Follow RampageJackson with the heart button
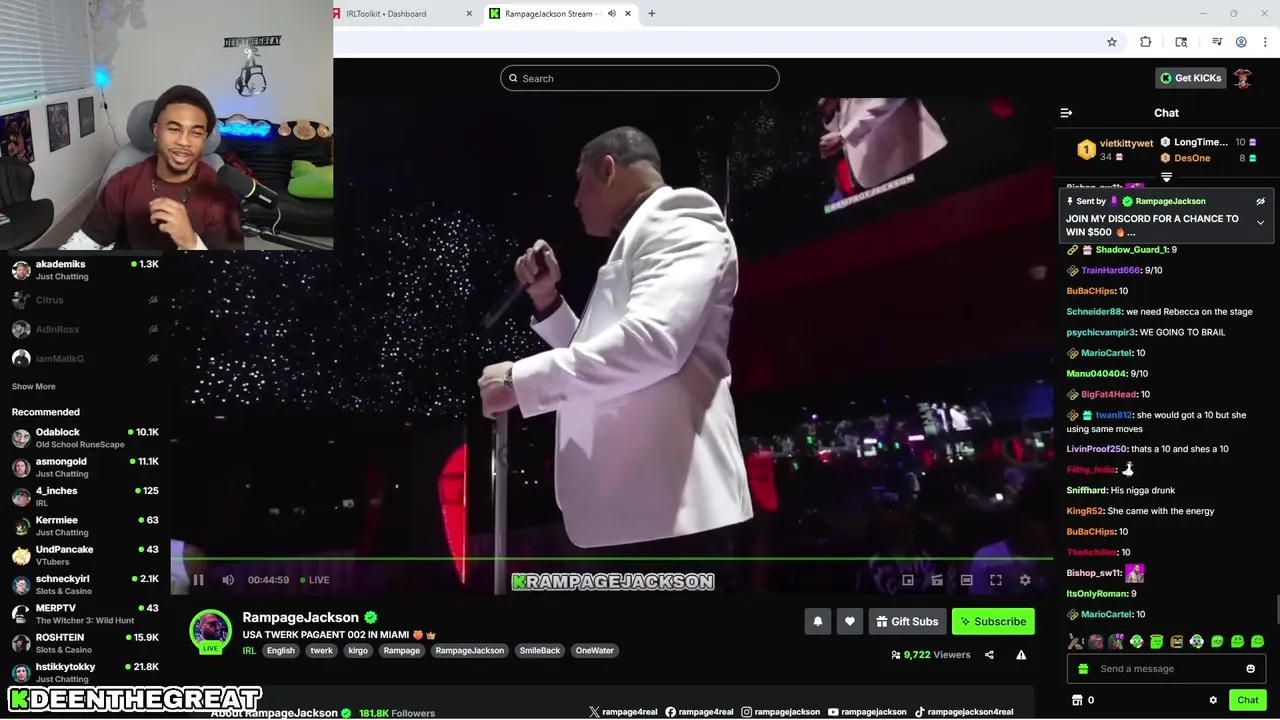This screenshot has height=720, width=1280. point(850,621)
